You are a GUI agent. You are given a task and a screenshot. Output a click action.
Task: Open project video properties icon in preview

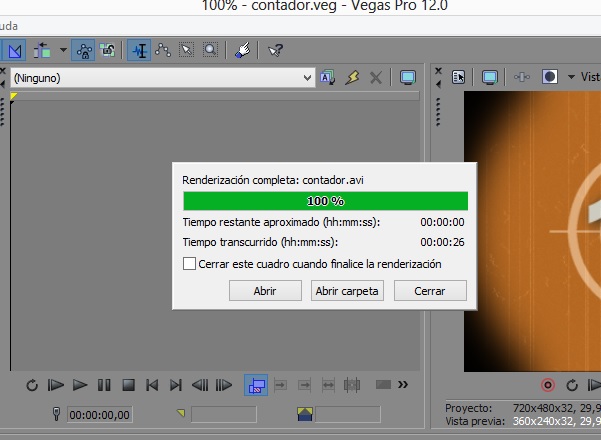tap(458, 77)
